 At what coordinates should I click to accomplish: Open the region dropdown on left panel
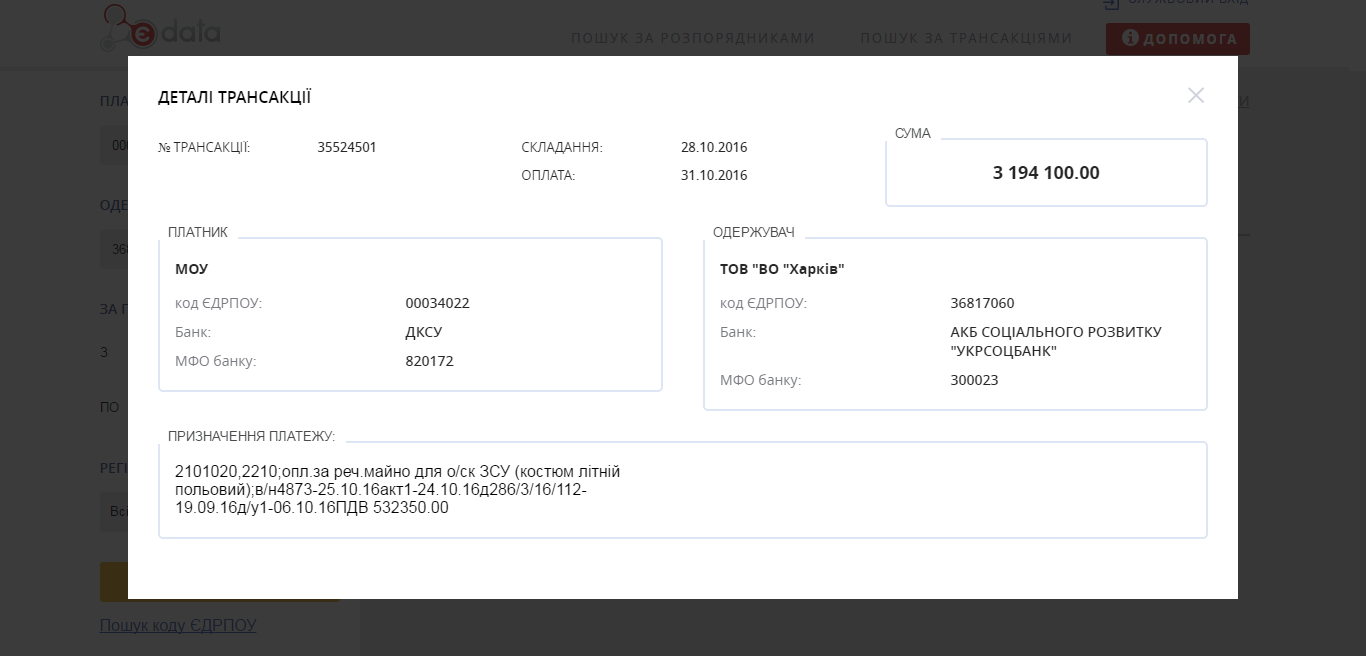point(113,511)
